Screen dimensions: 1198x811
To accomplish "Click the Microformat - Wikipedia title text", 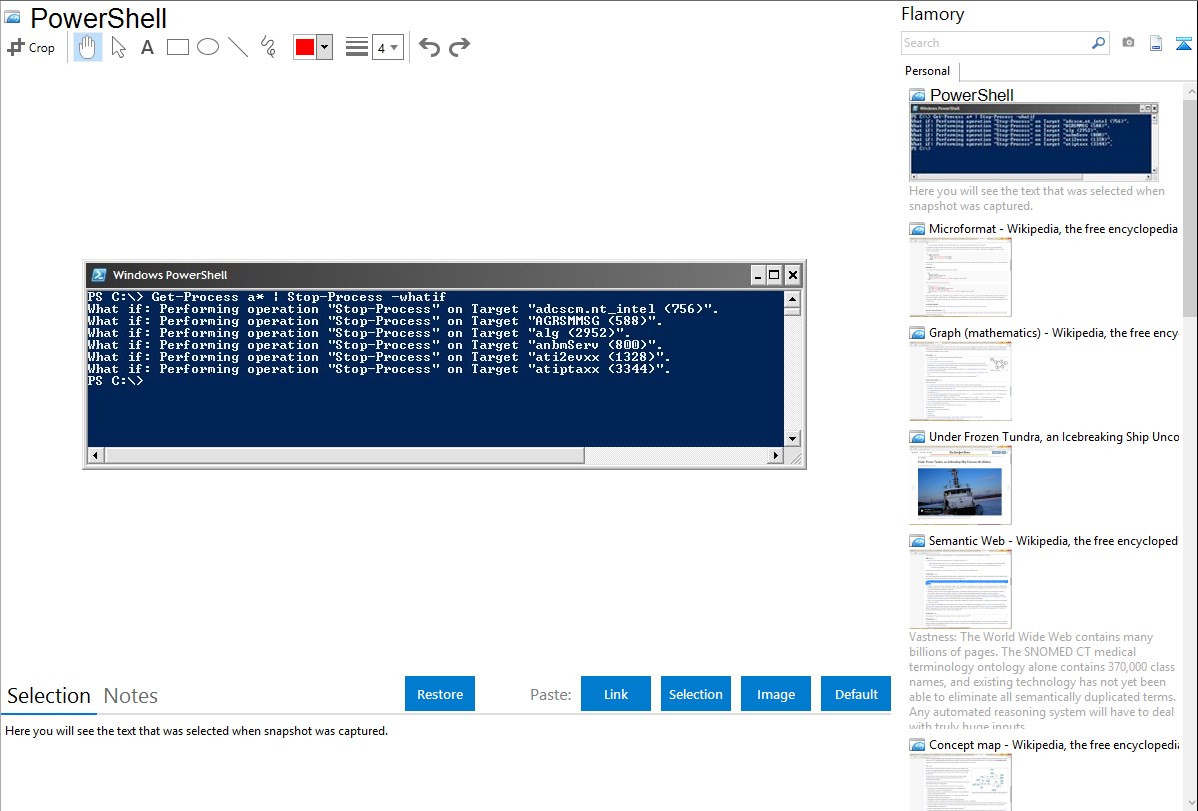I will tap(1053, 229).
